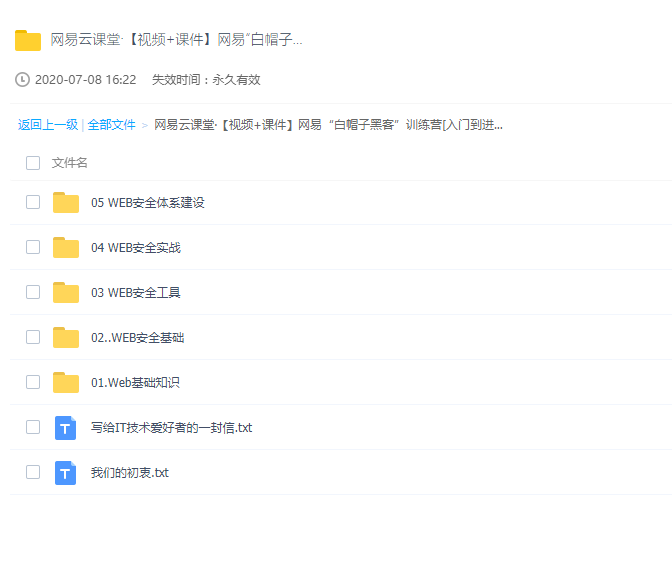Screen dimensions: 672x571
Task: Open folder icon for 02..WEB安全基础
Action: [66, 337]
